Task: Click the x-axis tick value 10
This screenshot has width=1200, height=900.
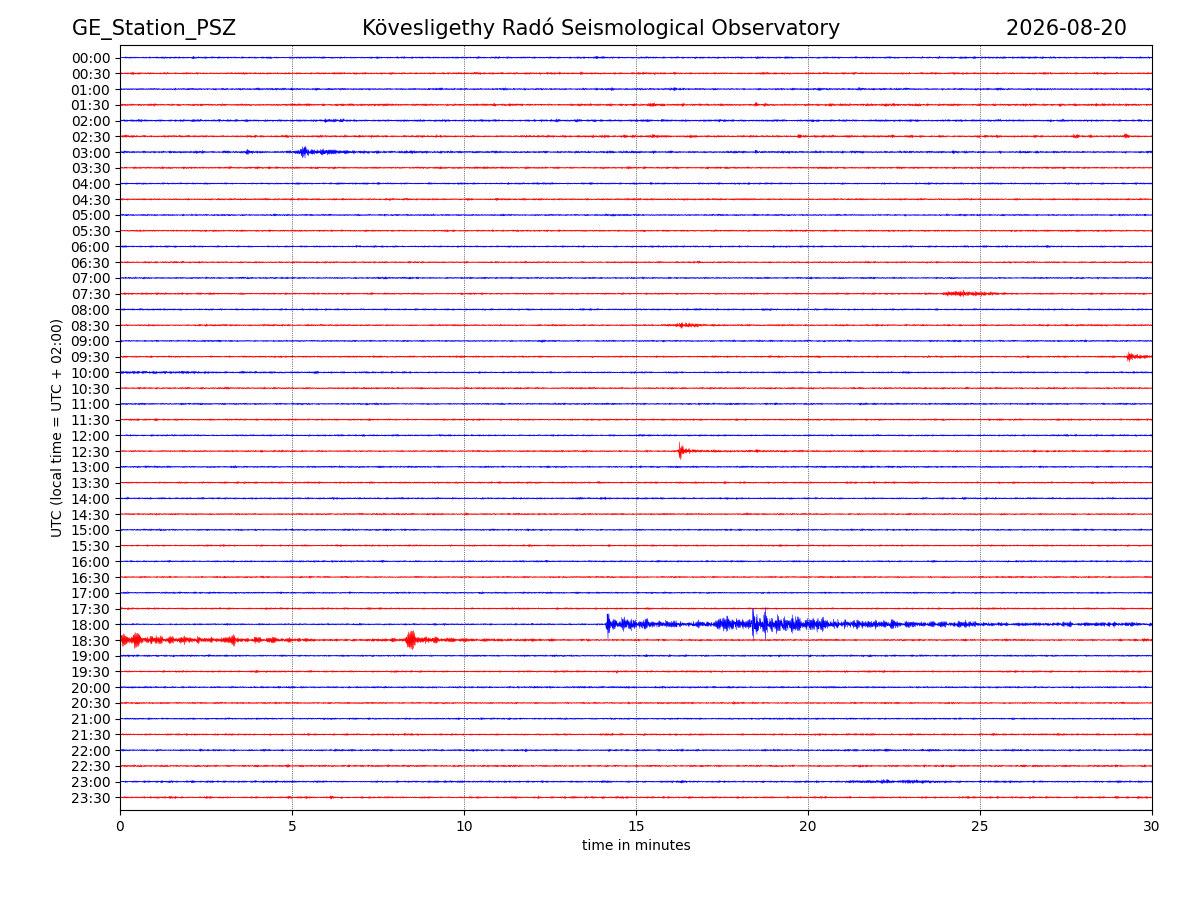Action: 464,826
